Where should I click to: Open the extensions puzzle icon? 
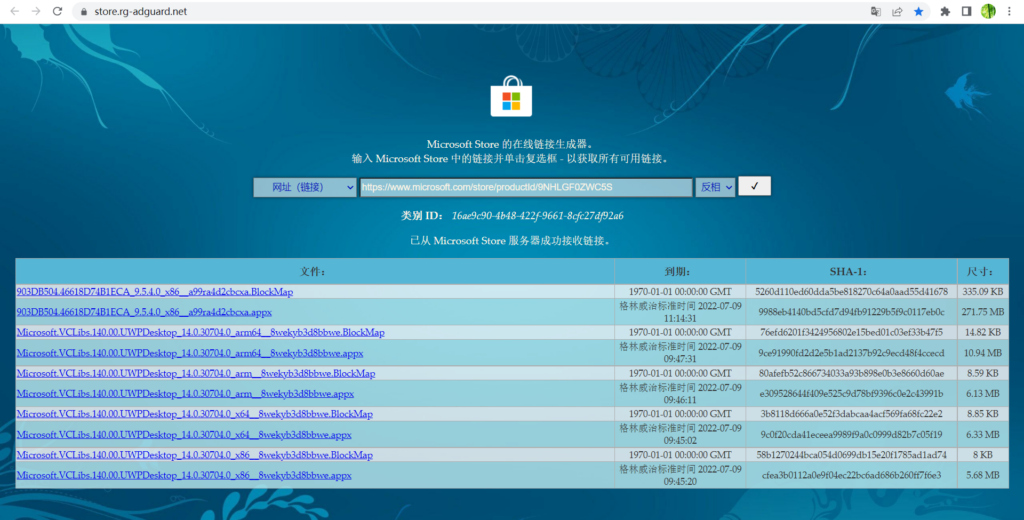[945, 11]
